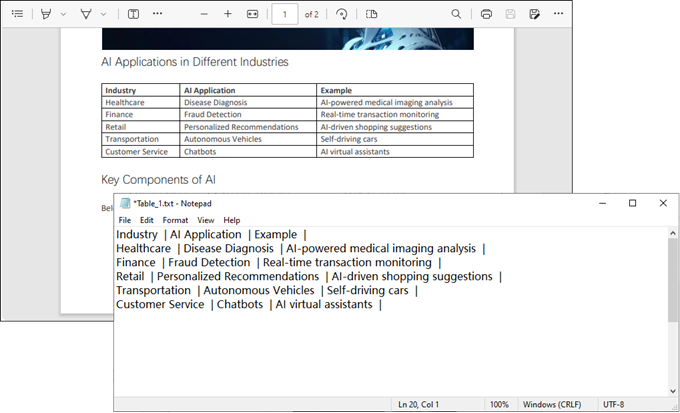Click the Notepad scrollbar down arrow

673,391
